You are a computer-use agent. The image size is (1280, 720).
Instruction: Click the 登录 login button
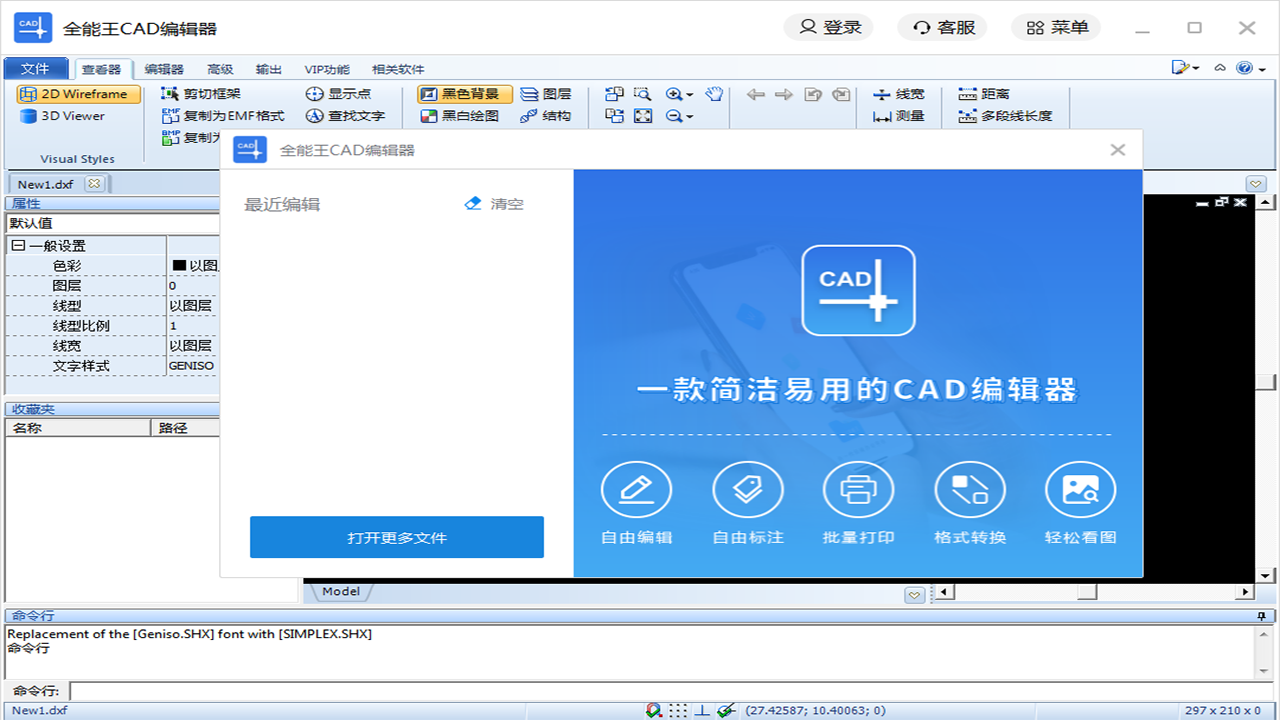[828, 27]
